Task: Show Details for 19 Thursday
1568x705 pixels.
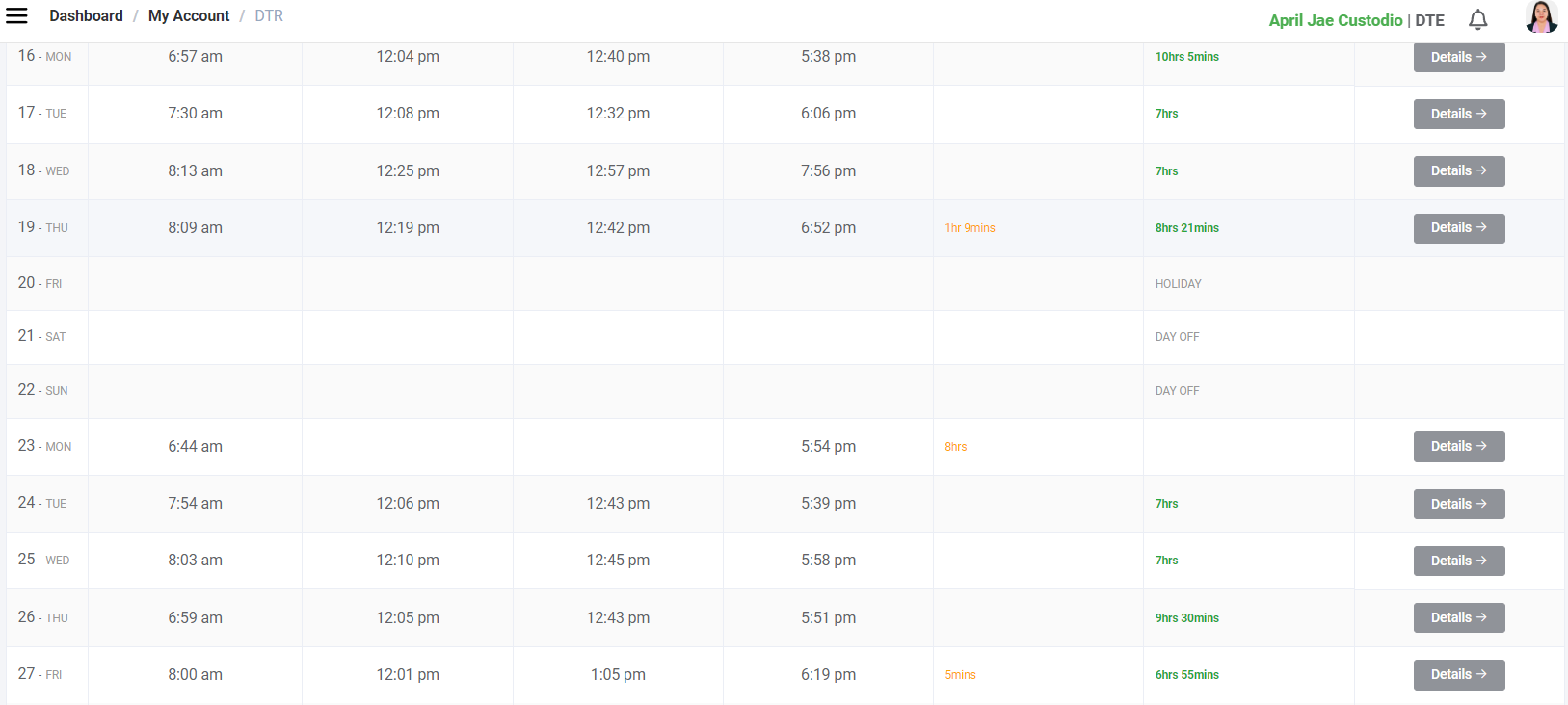Action: (1458, 228)
